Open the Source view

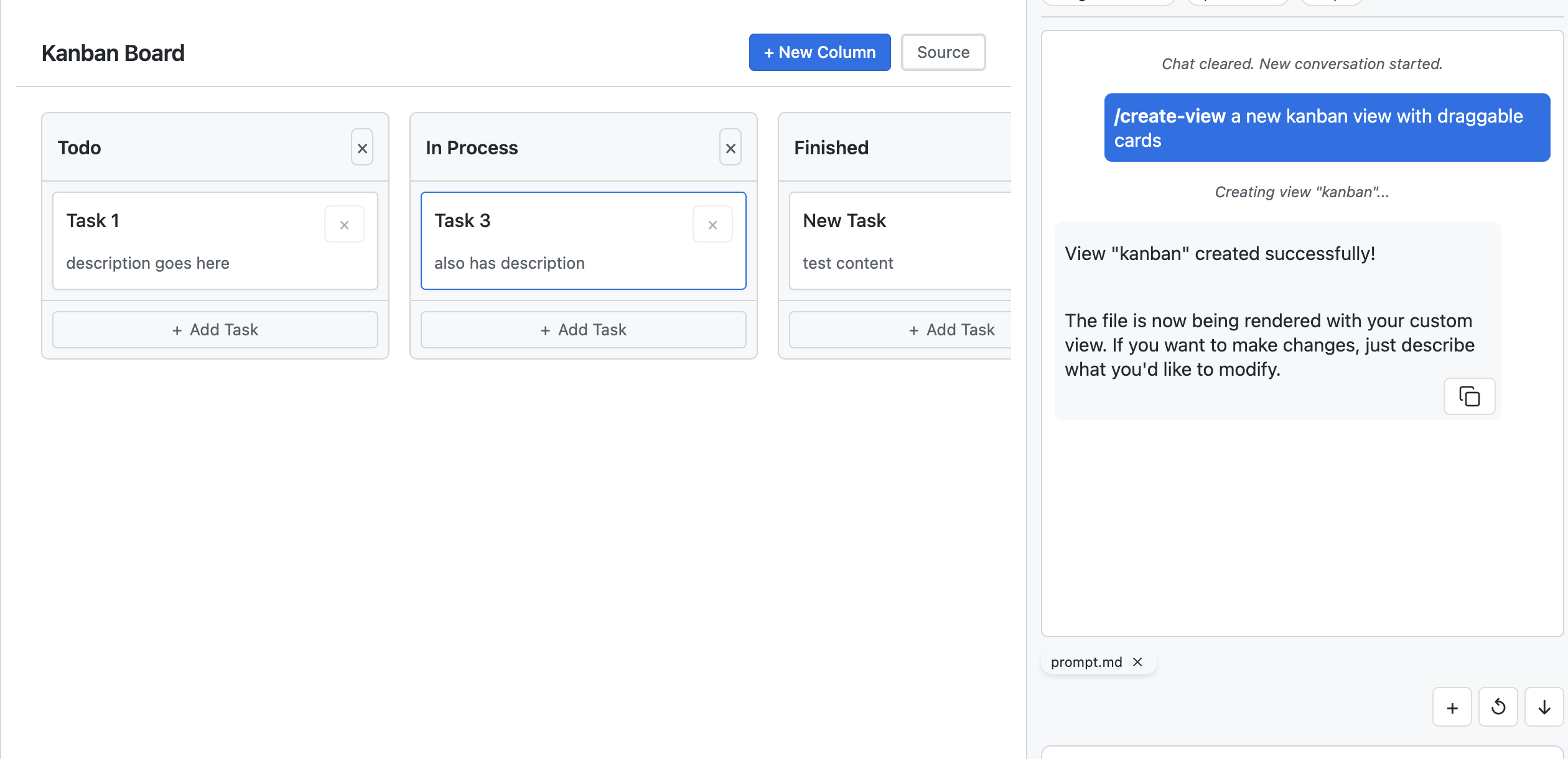coord(943,52)
